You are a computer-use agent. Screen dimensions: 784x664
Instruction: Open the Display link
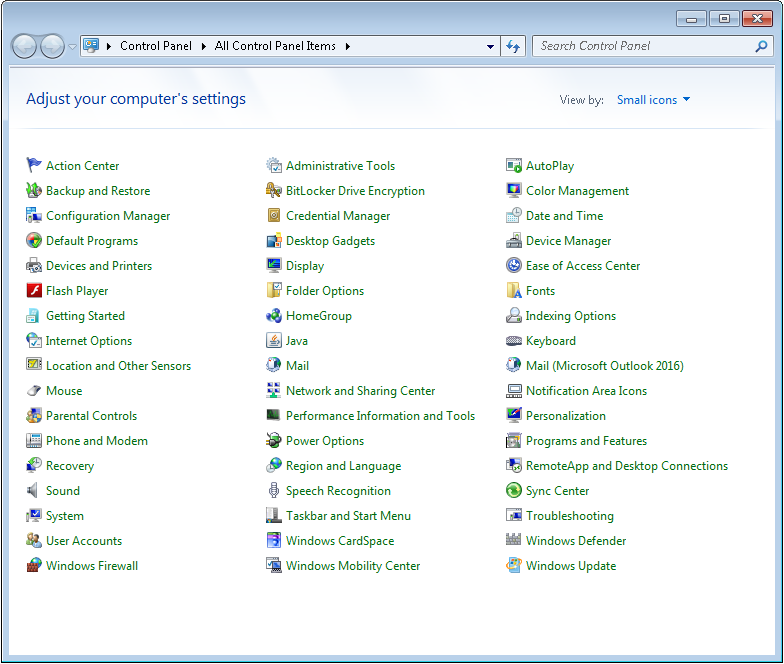[x=305, y=266]
